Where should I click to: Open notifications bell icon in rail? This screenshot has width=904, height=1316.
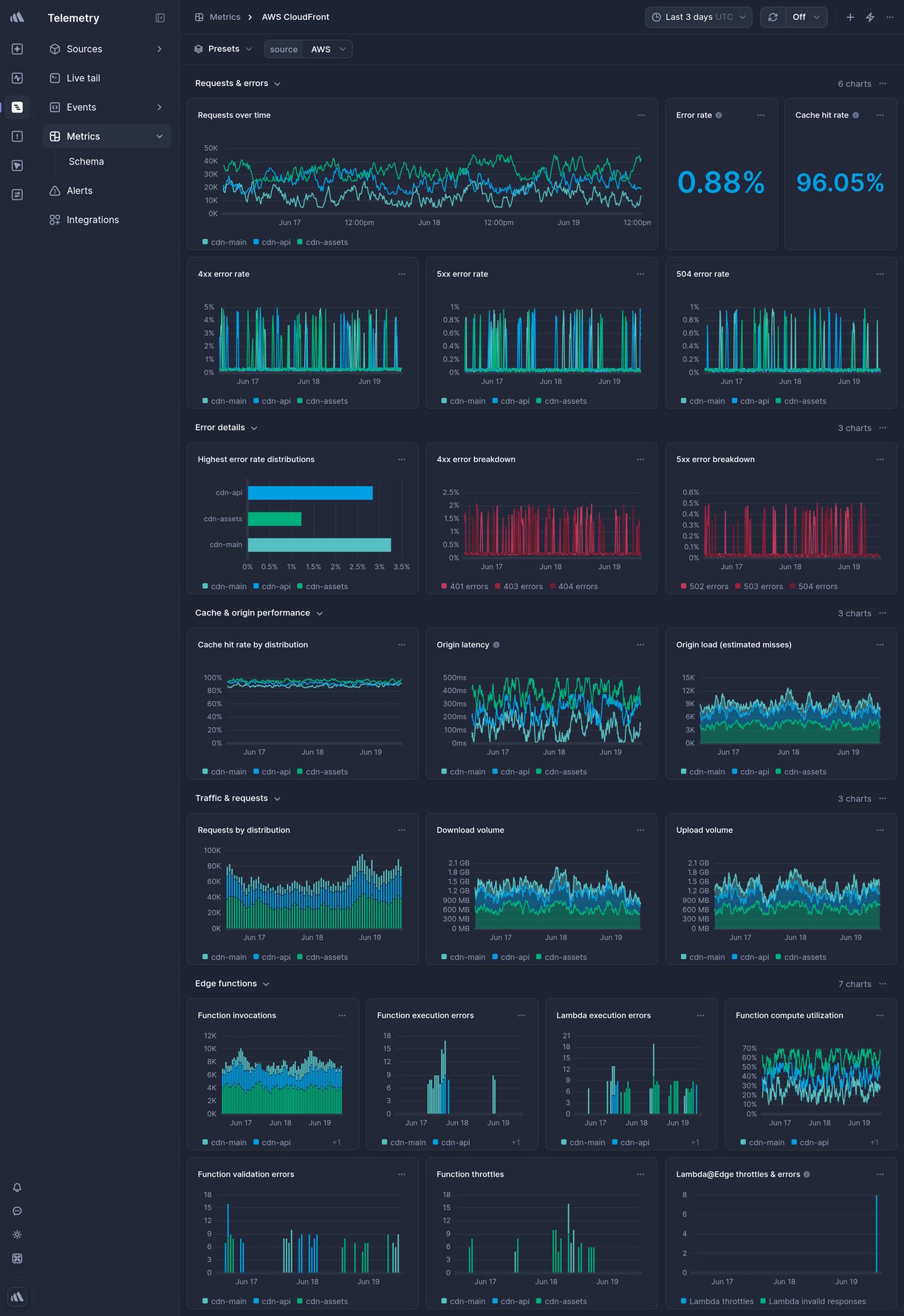[x=17, y=1187]
